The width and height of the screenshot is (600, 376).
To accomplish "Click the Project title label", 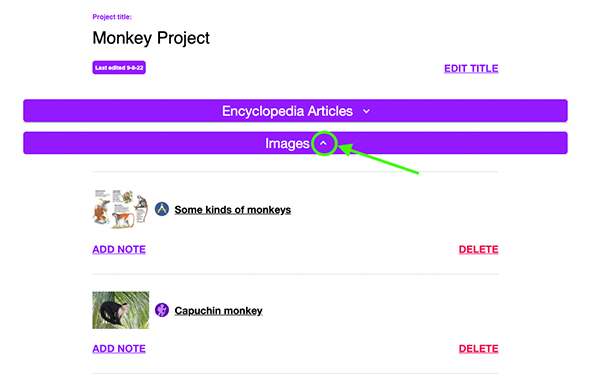I will pyautogui.click(x=112, y=17).
